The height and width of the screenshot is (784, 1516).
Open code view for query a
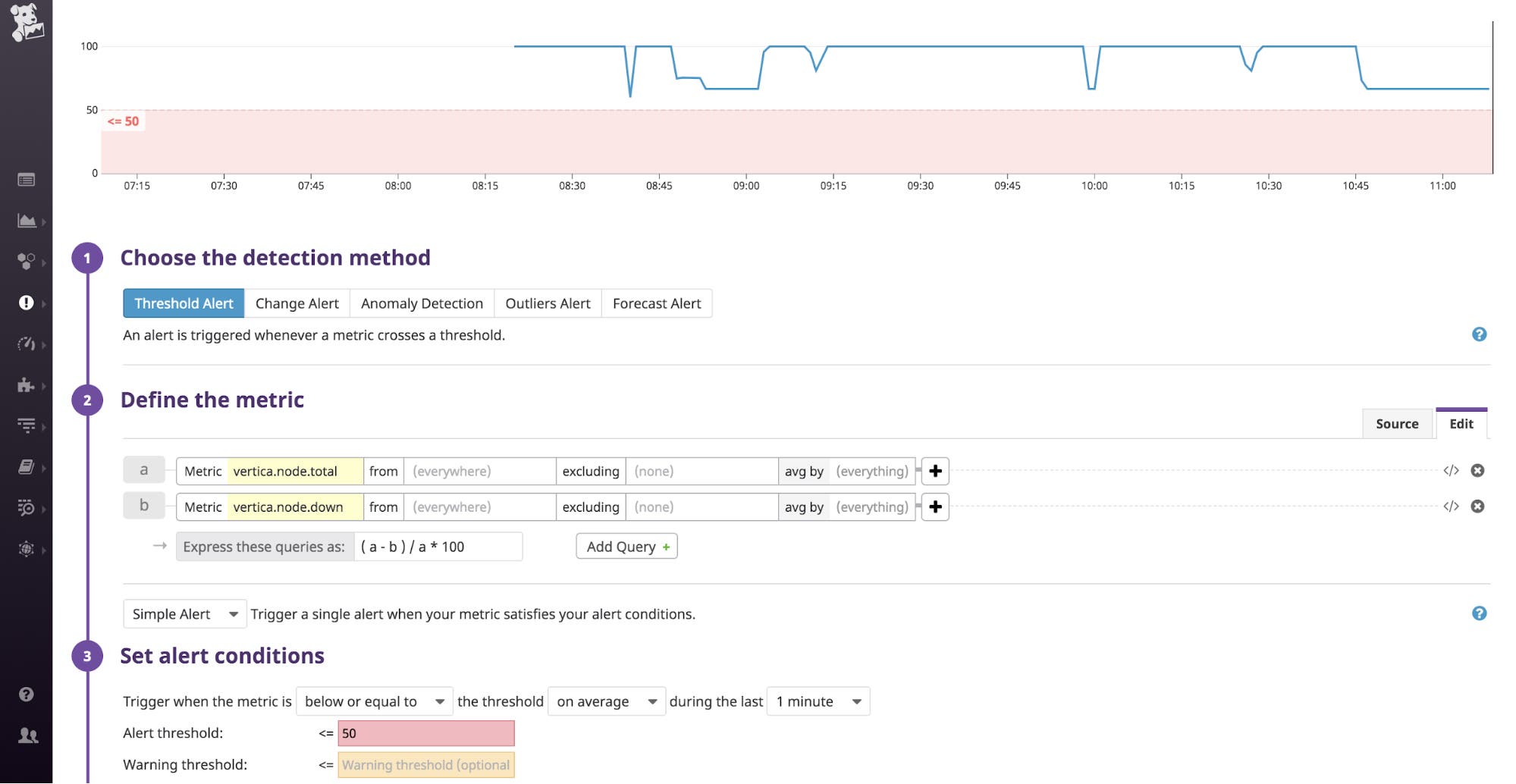click(x=1450, y=470)
